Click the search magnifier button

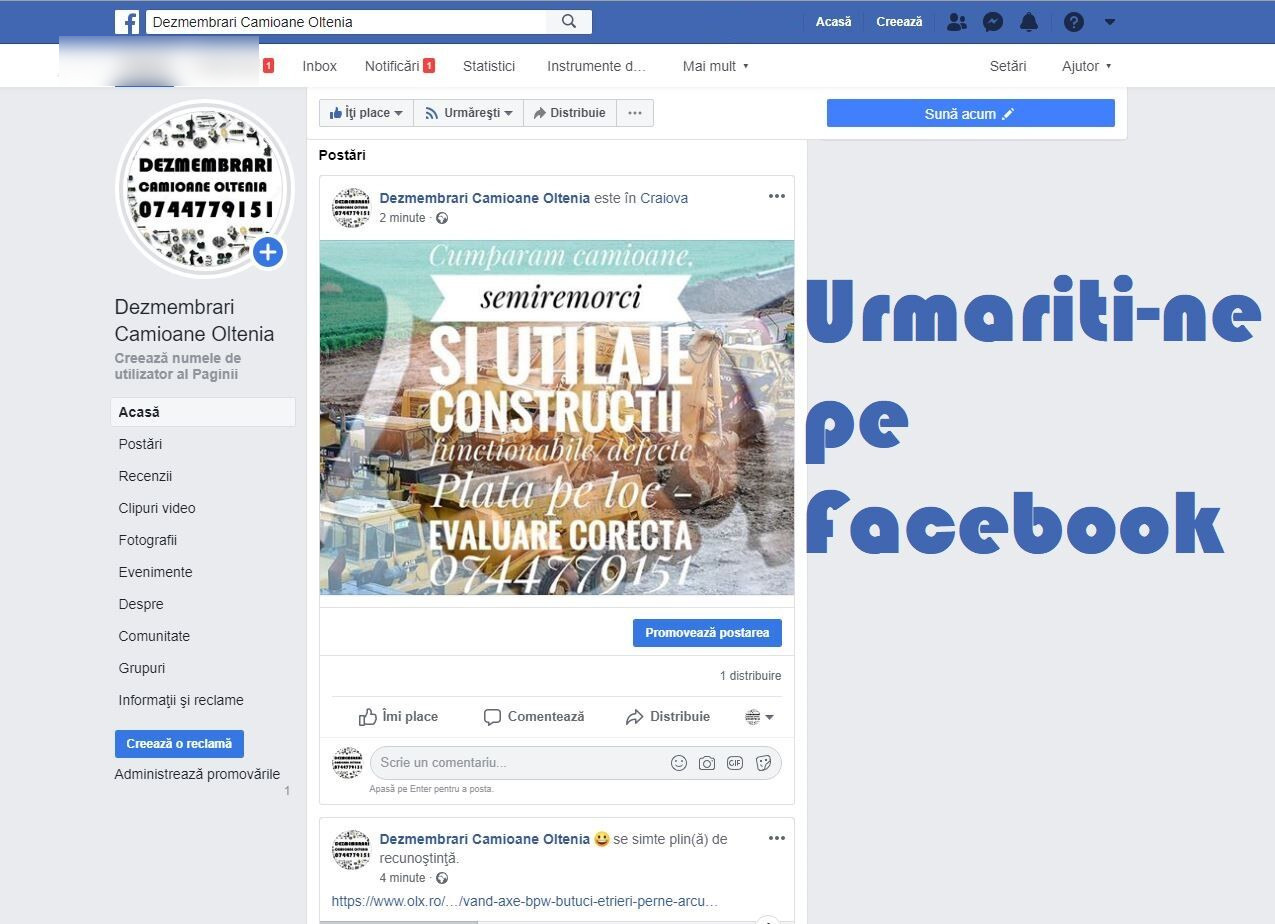click(569, 22)
